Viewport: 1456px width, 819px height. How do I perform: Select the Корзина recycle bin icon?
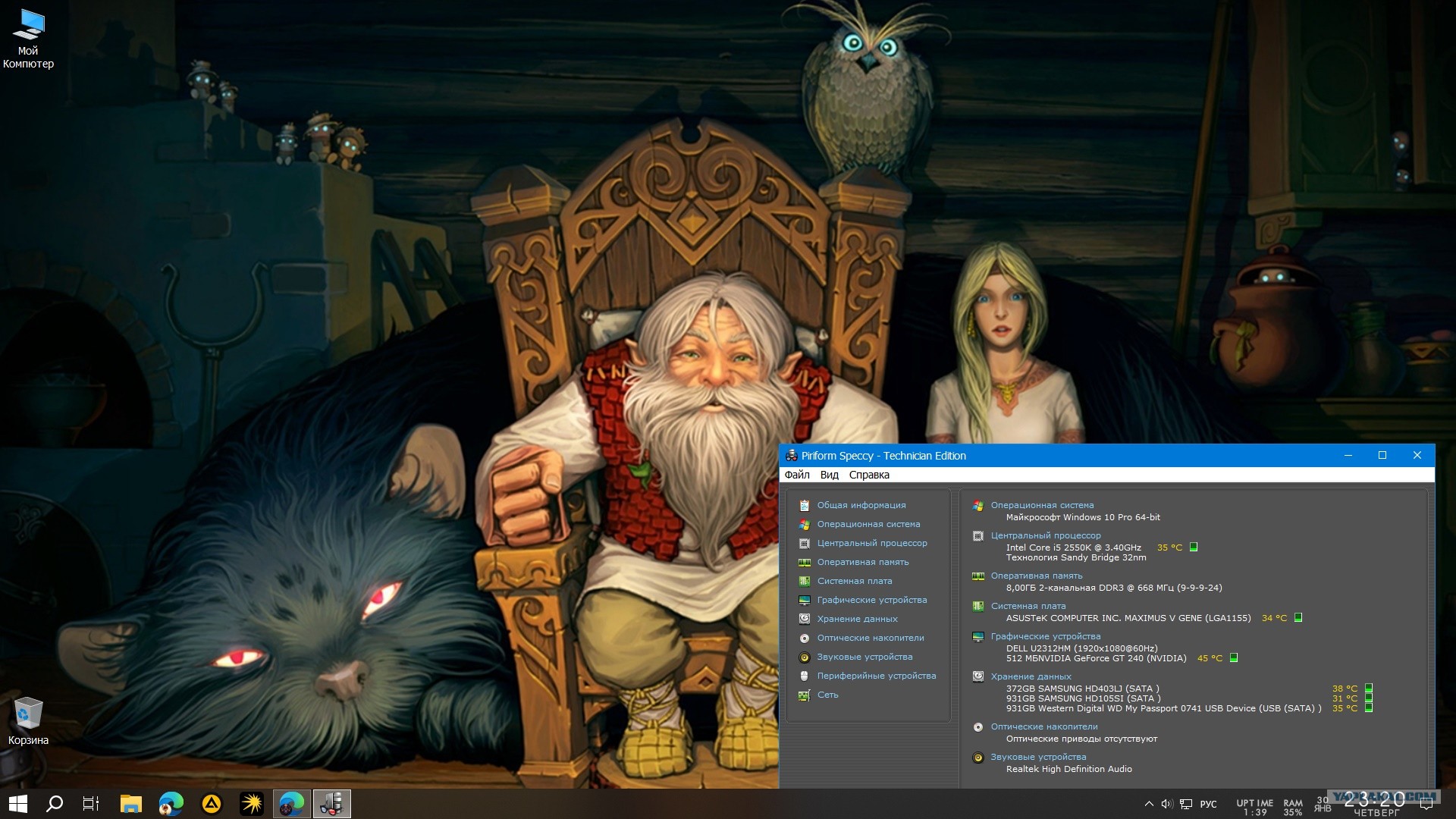click(28, 721)
